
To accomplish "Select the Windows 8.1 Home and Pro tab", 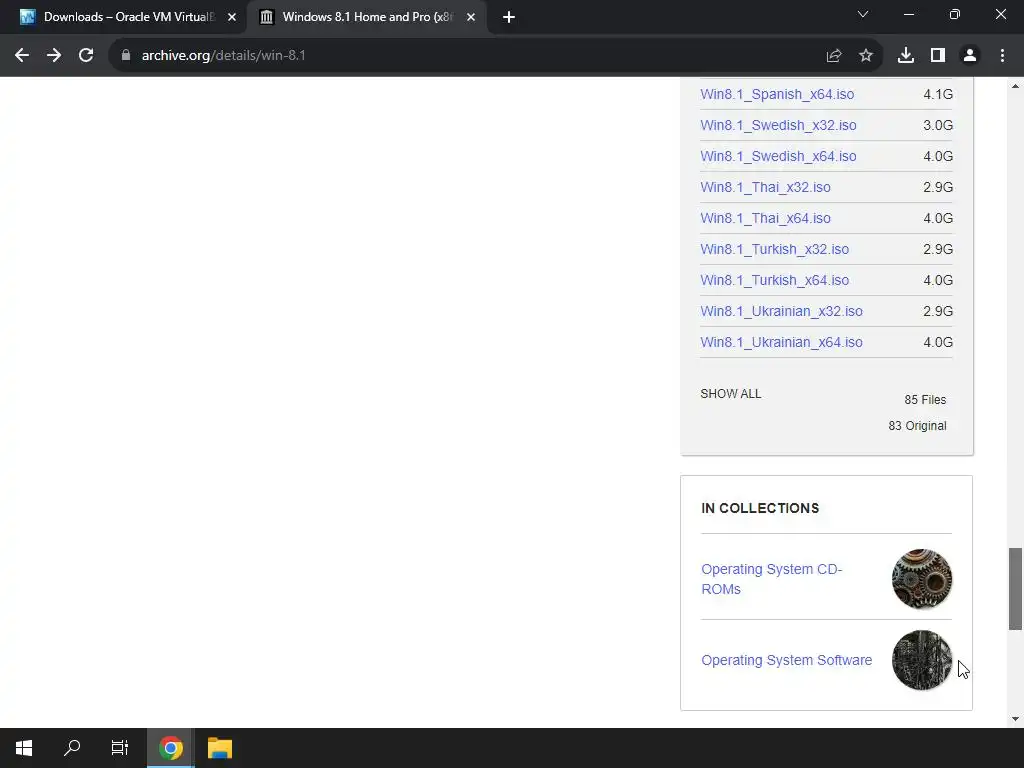I will (366, 17).
